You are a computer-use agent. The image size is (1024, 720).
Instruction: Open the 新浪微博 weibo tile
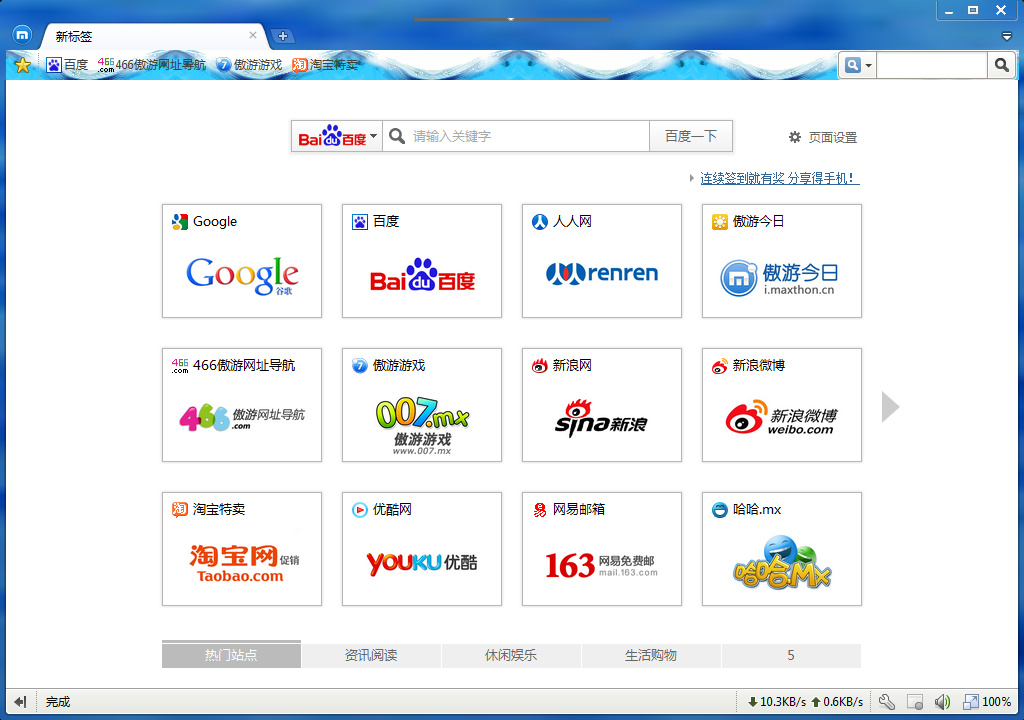[x=782, y=404]
